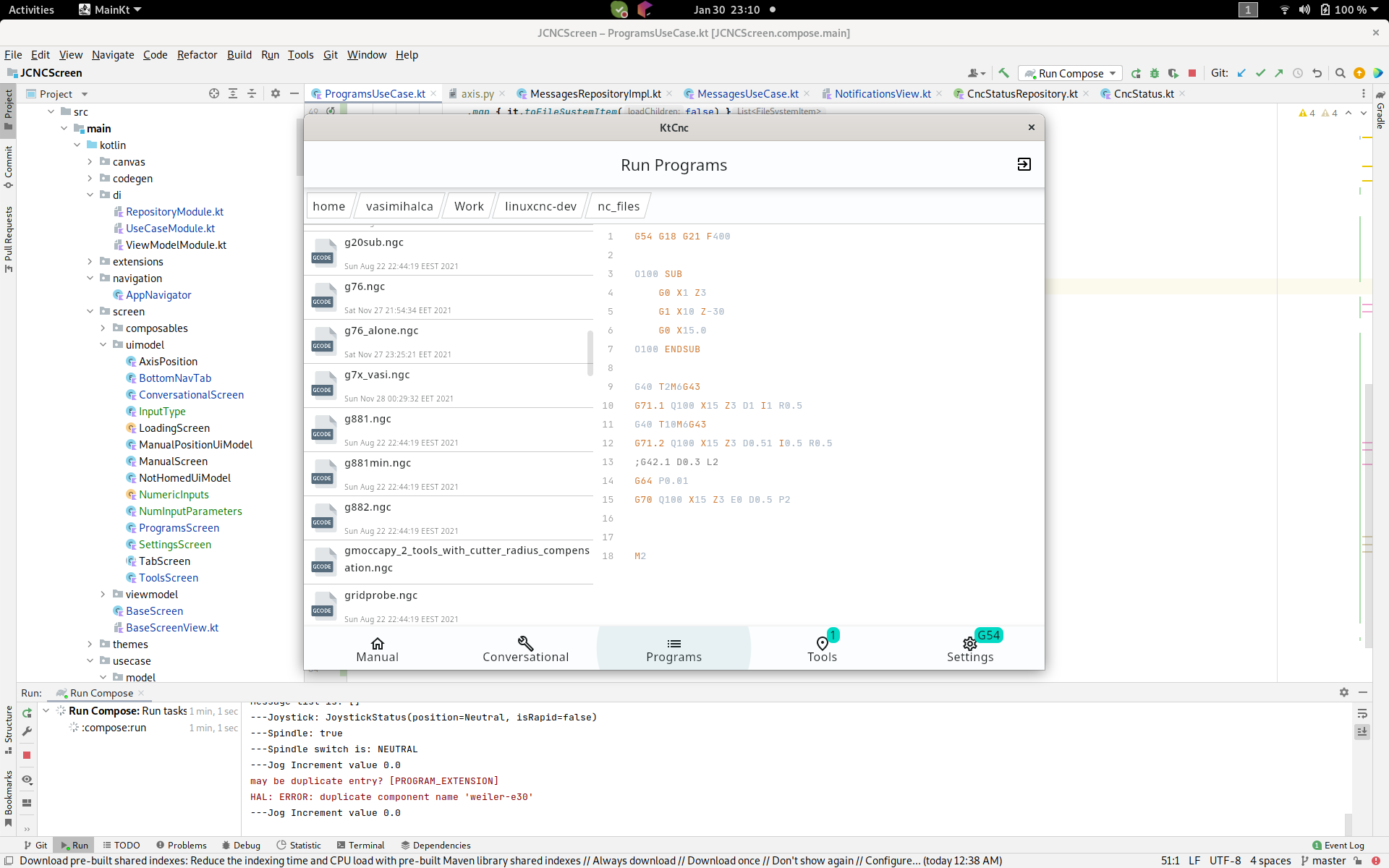Viewport: 1389px width, 868px height.
Task: Open the Navigate menu
Action: point(113,55)
